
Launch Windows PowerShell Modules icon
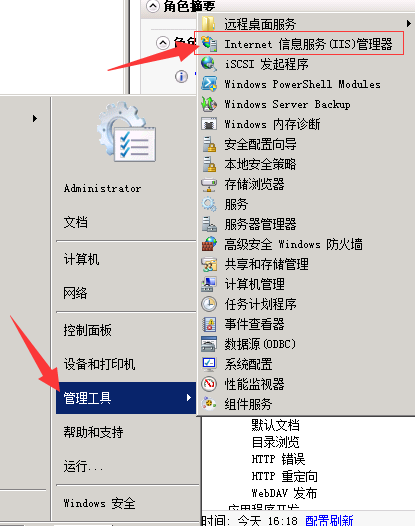pos(209,84)
